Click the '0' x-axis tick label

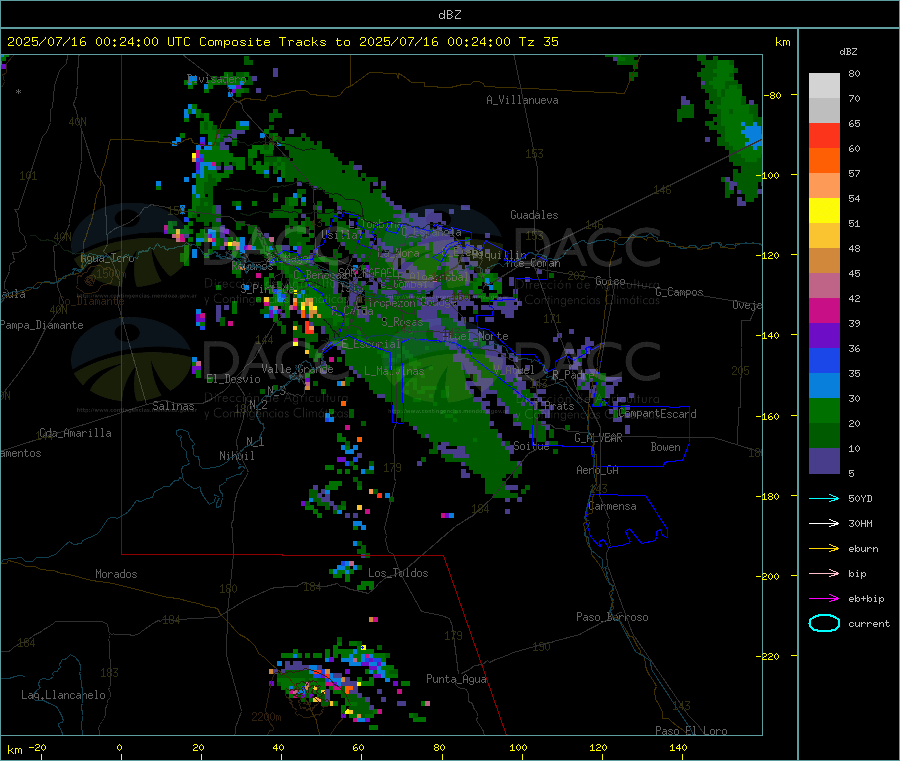click(x=119, y=747)
